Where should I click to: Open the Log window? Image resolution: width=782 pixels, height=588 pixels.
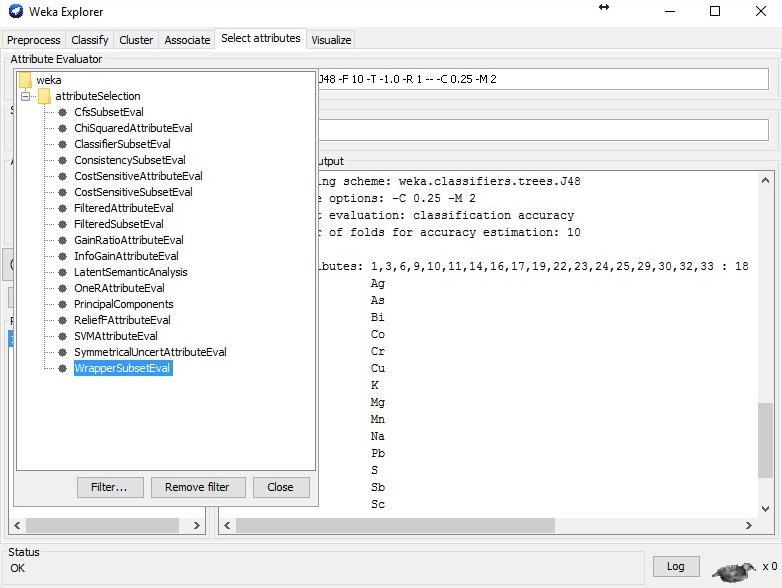[676, 567]
